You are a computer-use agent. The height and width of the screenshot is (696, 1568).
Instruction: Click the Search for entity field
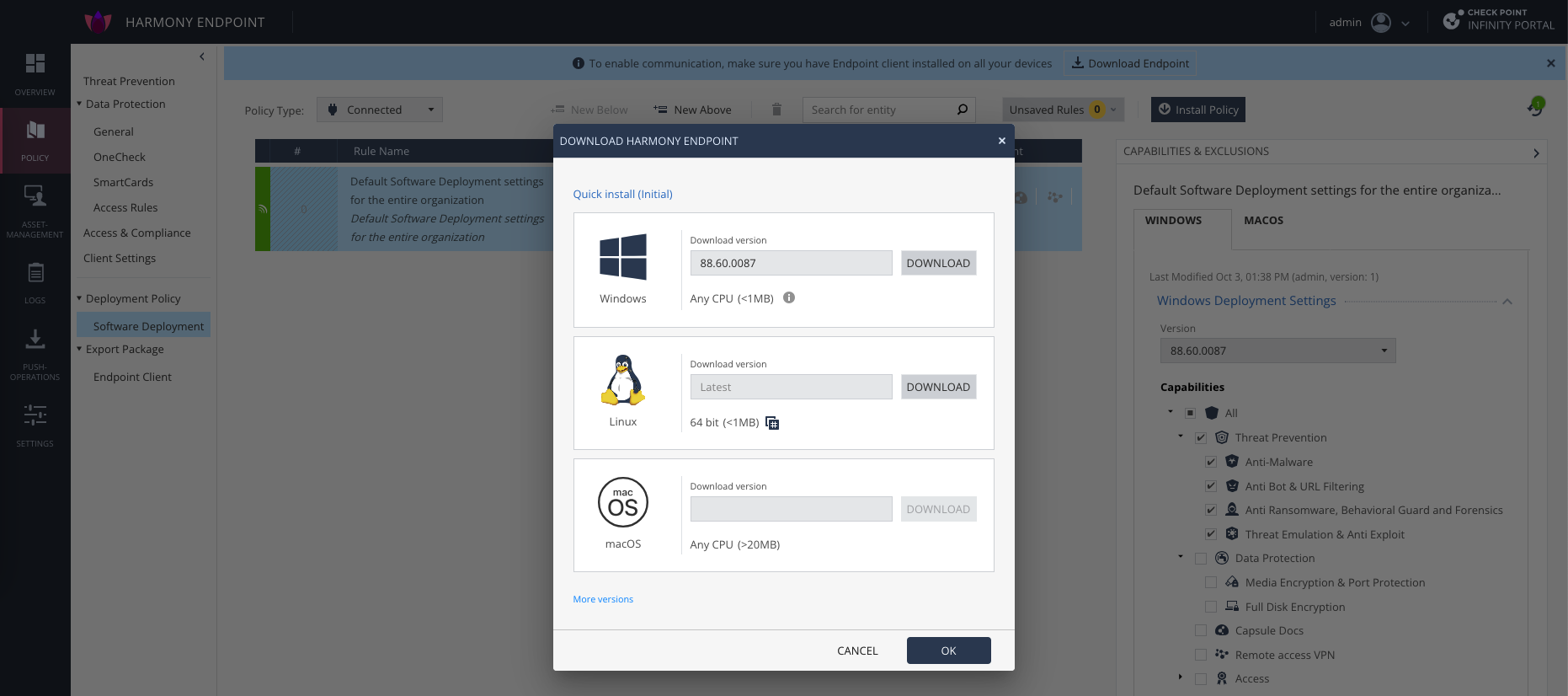pyautogui.click(x=880, y=110)
